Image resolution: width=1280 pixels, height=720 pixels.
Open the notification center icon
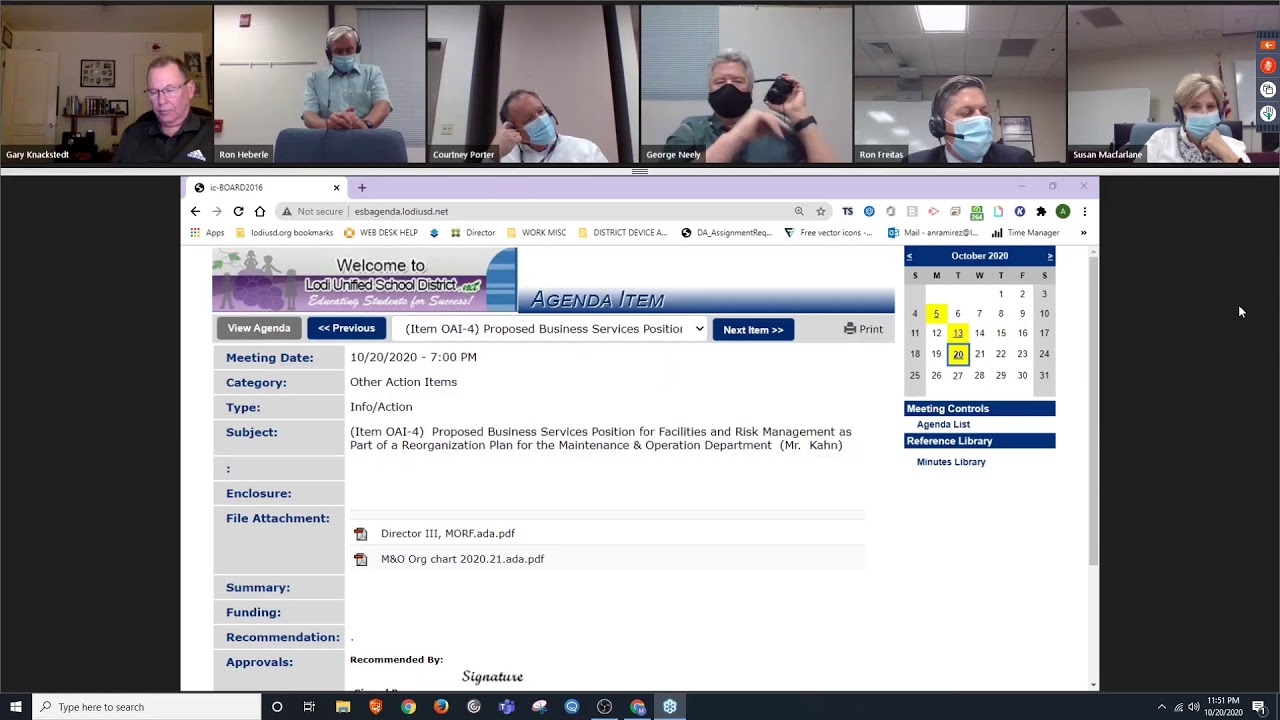(x=1259, y=707)
